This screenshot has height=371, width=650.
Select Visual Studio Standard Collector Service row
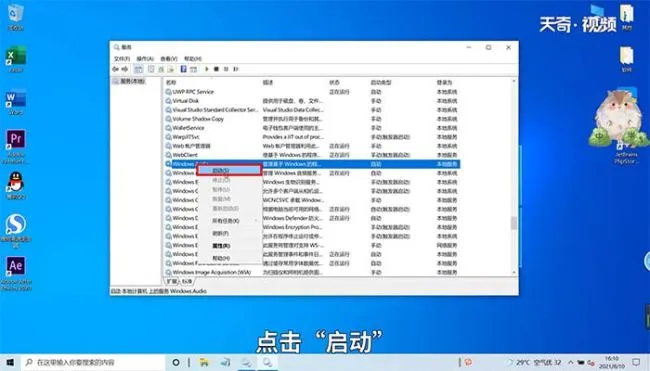coord(312,110)
